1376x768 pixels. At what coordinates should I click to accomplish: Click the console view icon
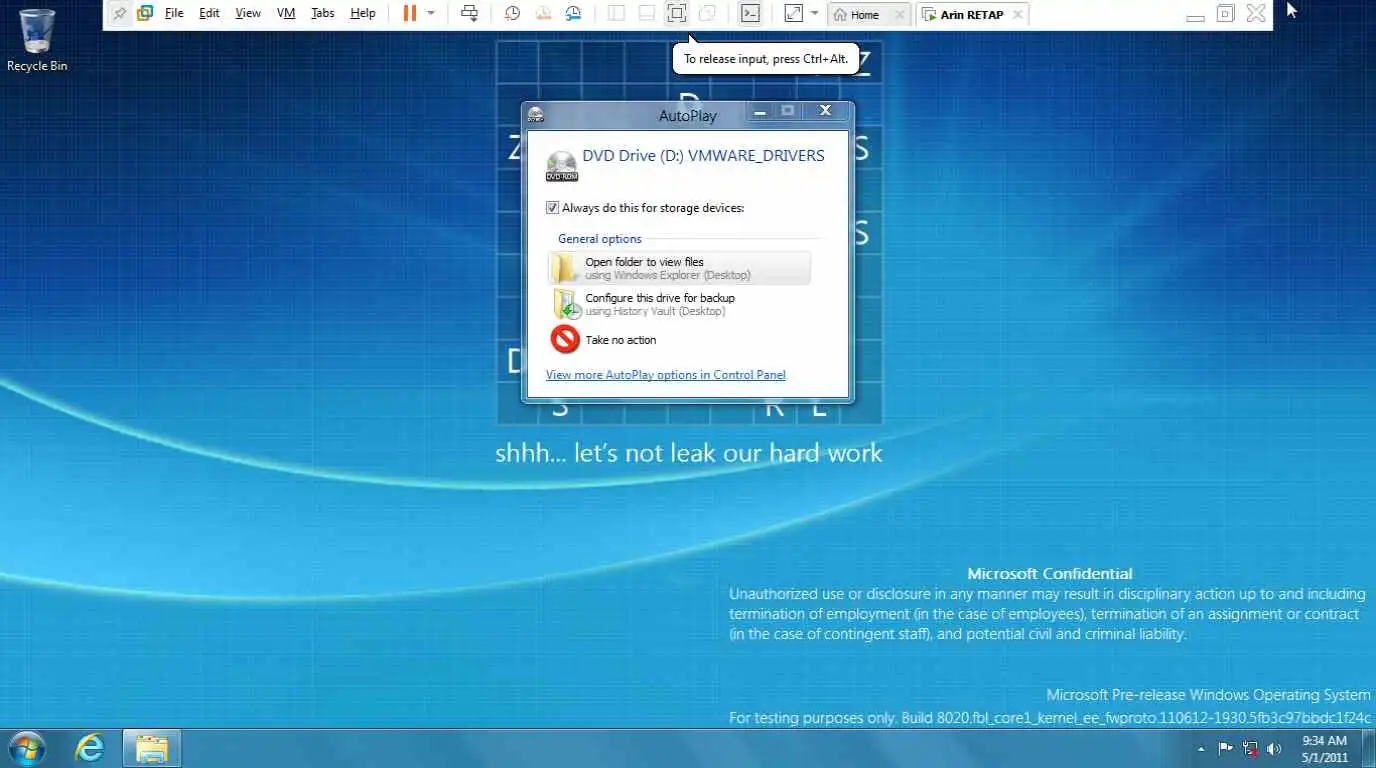pos(749,14)
